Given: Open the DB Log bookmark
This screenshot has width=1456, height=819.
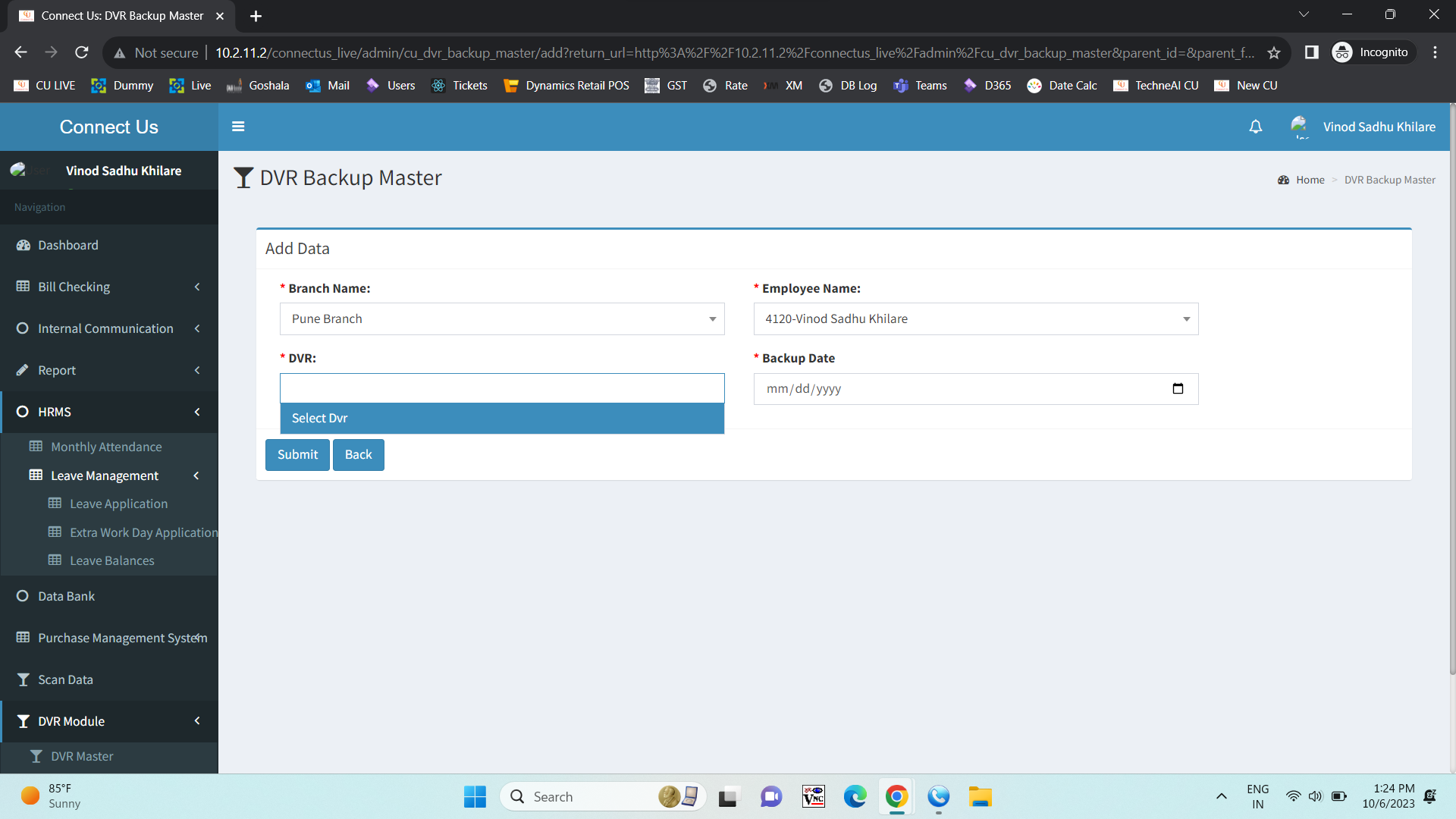Looking at the screenshot, I should tap(848, 86).
